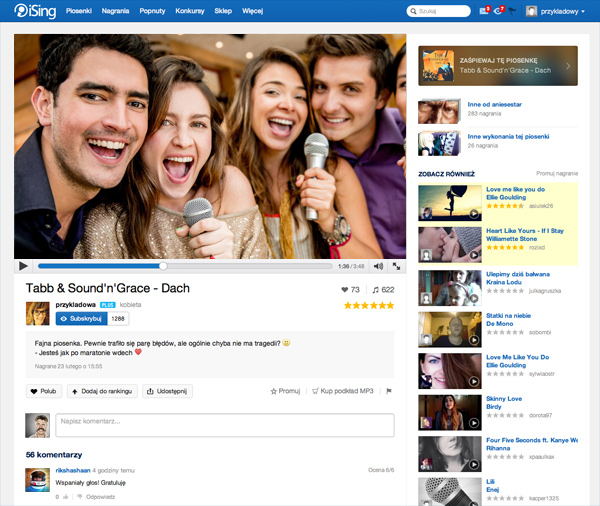Expand the Więcej menu

click(252, 11)
